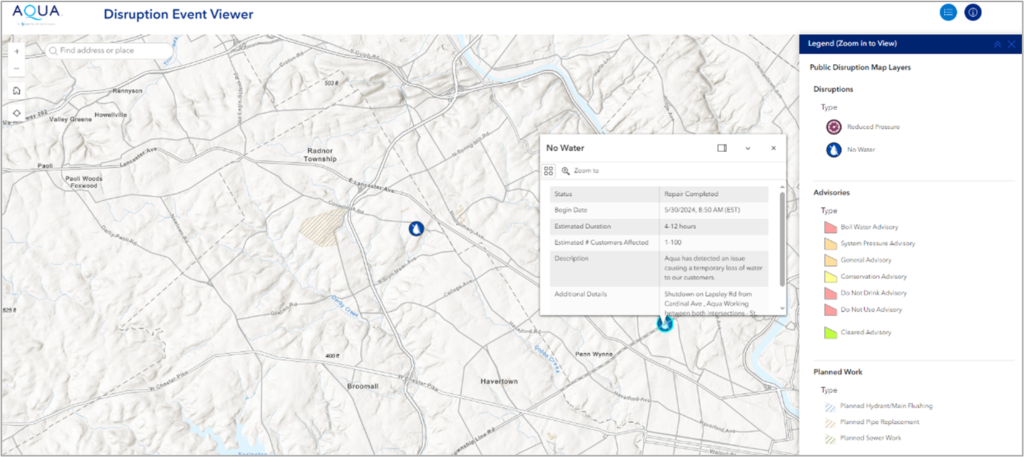Click the 'Repair Completed' status value
The image size is (1024, 457).
click(691, 194)
